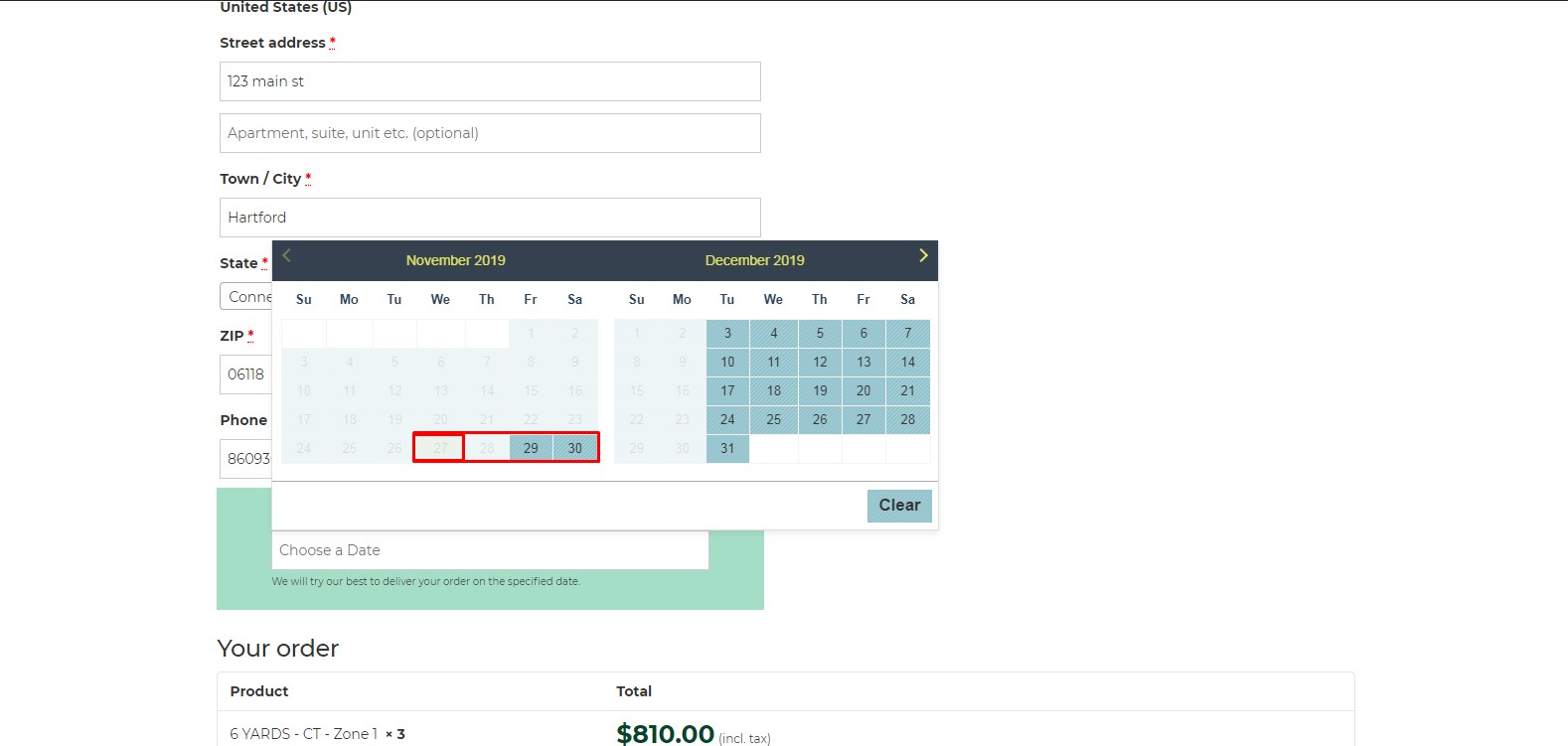Pick December 31 in the calendar

tap(727, 449)
